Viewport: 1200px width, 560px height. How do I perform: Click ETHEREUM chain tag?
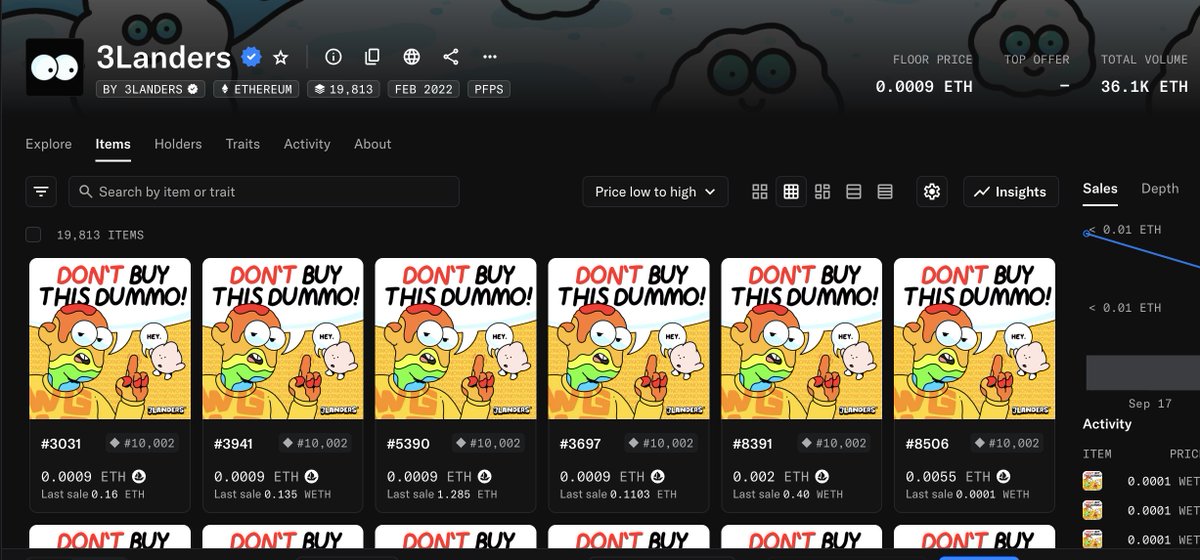click(x=256, y=89)
